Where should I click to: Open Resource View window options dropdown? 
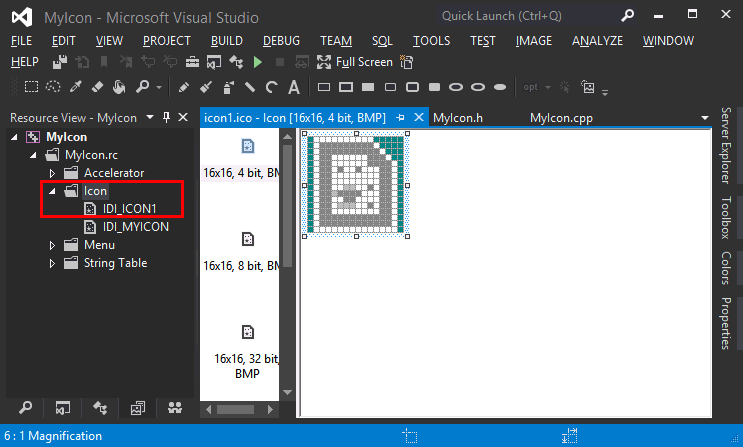150,117
